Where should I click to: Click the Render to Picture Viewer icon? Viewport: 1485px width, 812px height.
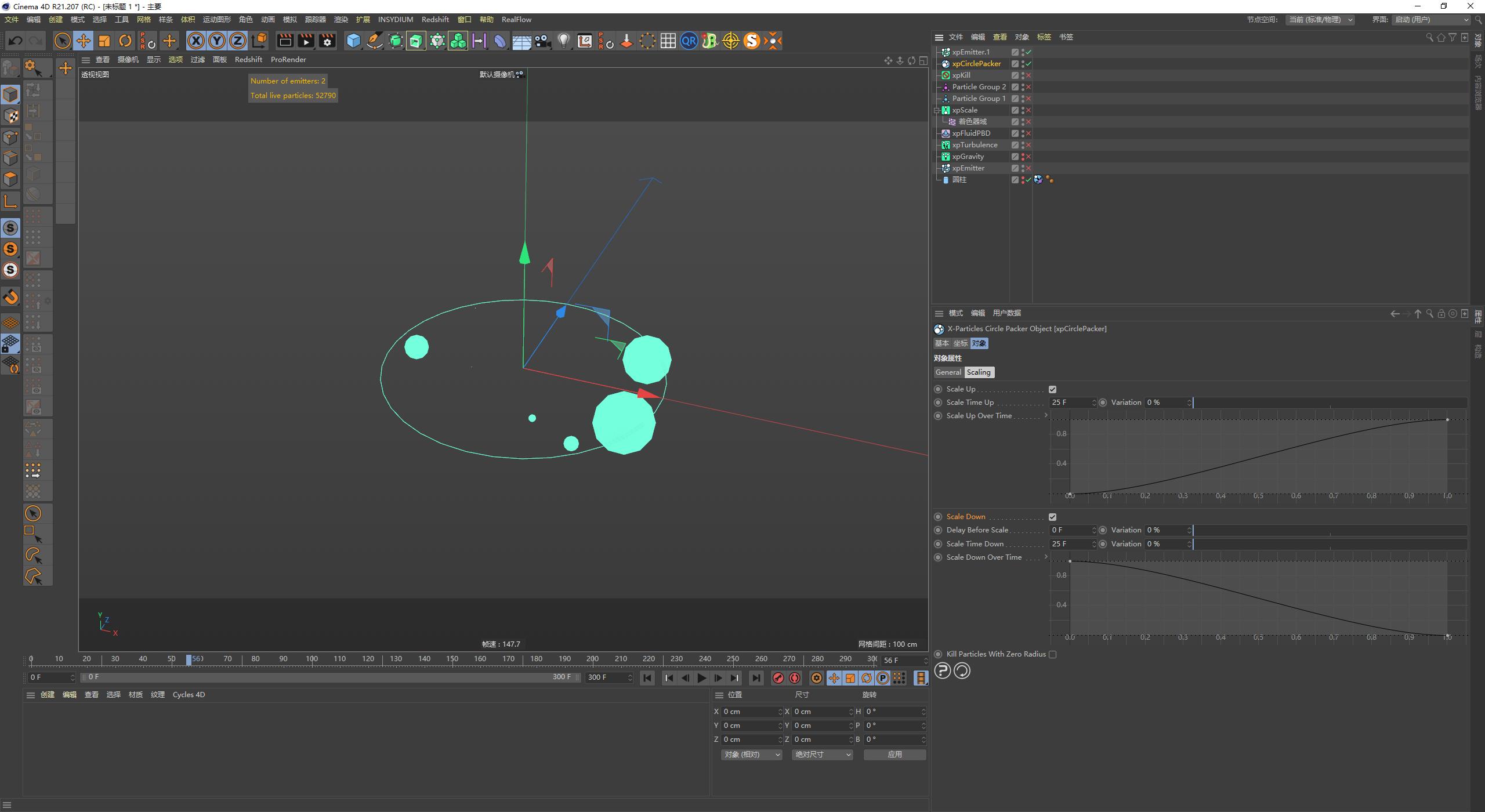pyautogui.click(x=306, y=41)
